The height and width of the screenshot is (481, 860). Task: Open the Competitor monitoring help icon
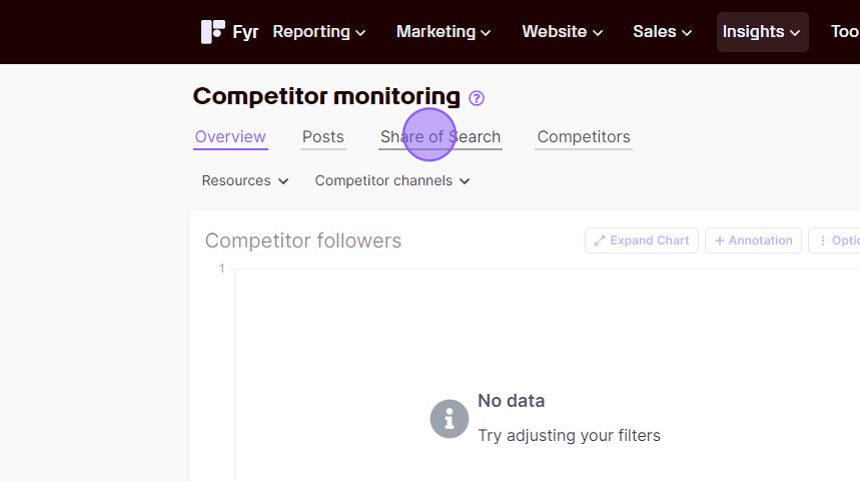477,98
